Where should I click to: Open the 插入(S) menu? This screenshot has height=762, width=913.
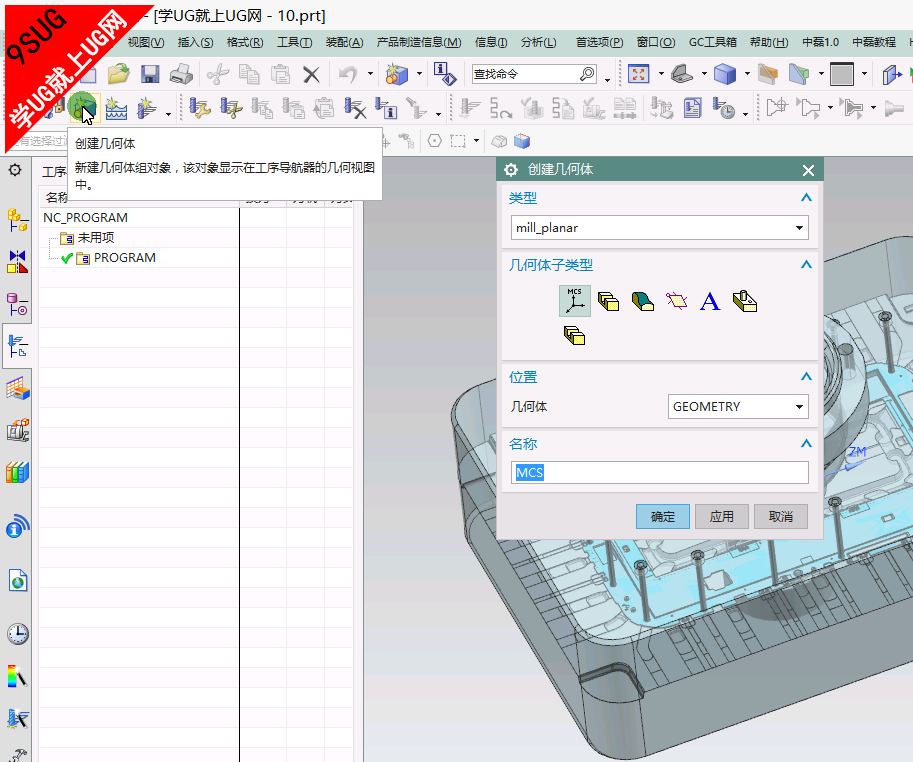(x=195, y=42)
